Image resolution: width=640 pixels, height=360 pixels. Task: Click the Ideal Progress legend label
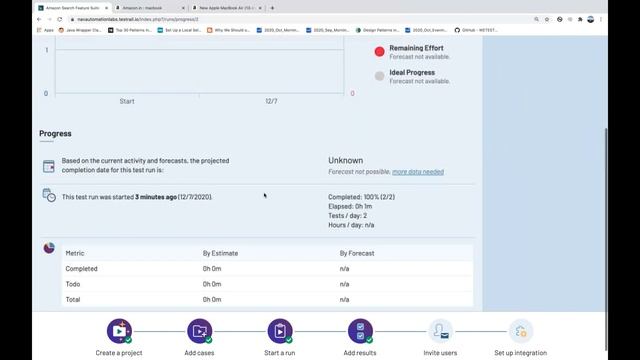[412, 72]
